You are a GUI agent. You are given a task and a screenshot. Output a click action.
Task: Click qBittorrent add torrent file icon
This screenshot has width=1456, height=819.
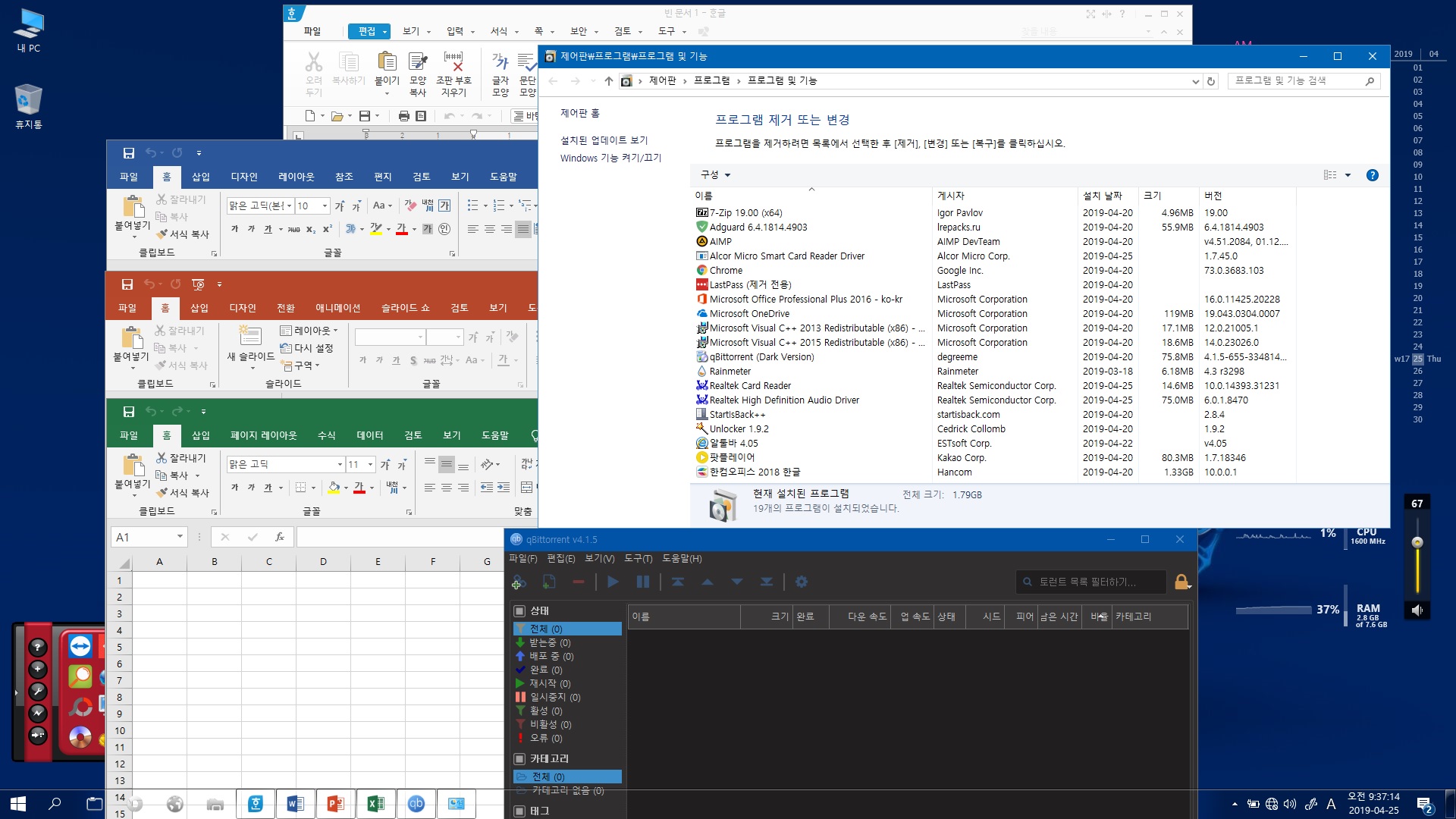click(x=549, y=582)
